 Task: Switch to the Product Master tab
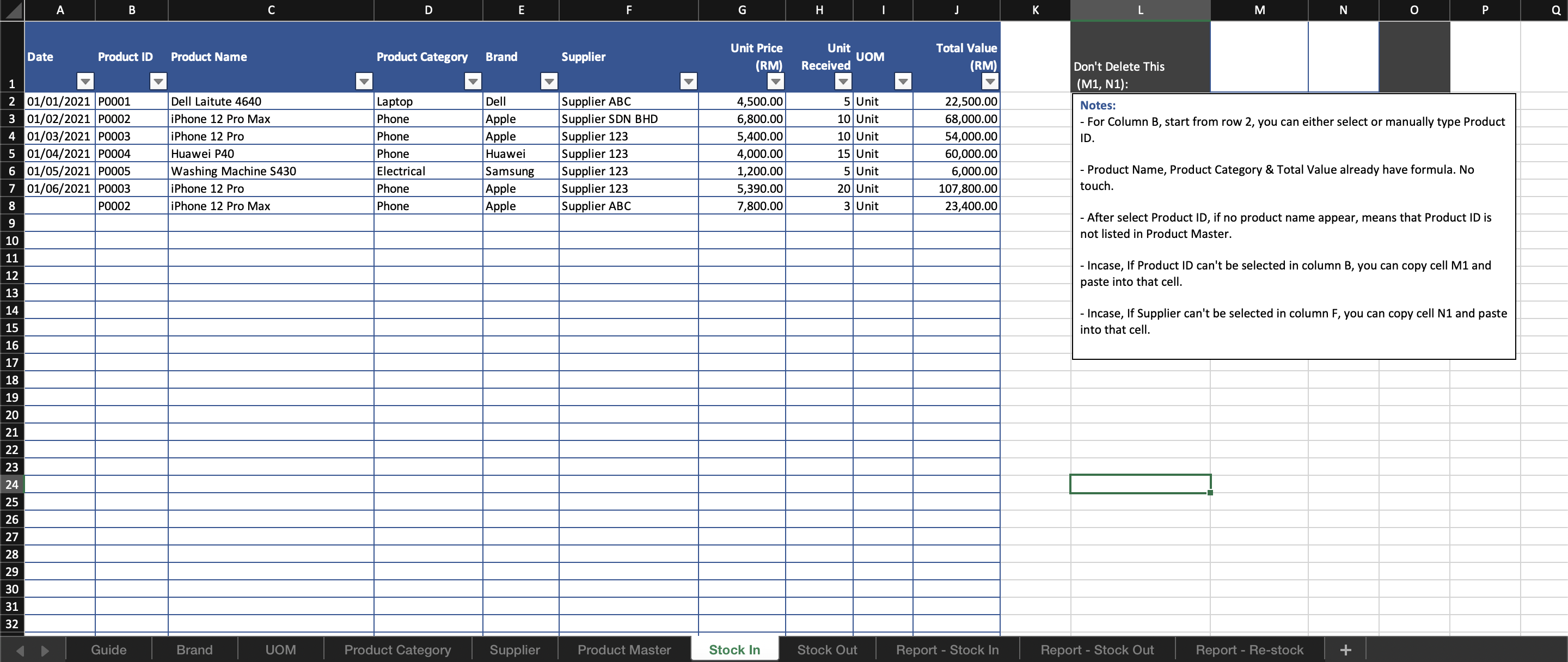(x=624, y=650)
